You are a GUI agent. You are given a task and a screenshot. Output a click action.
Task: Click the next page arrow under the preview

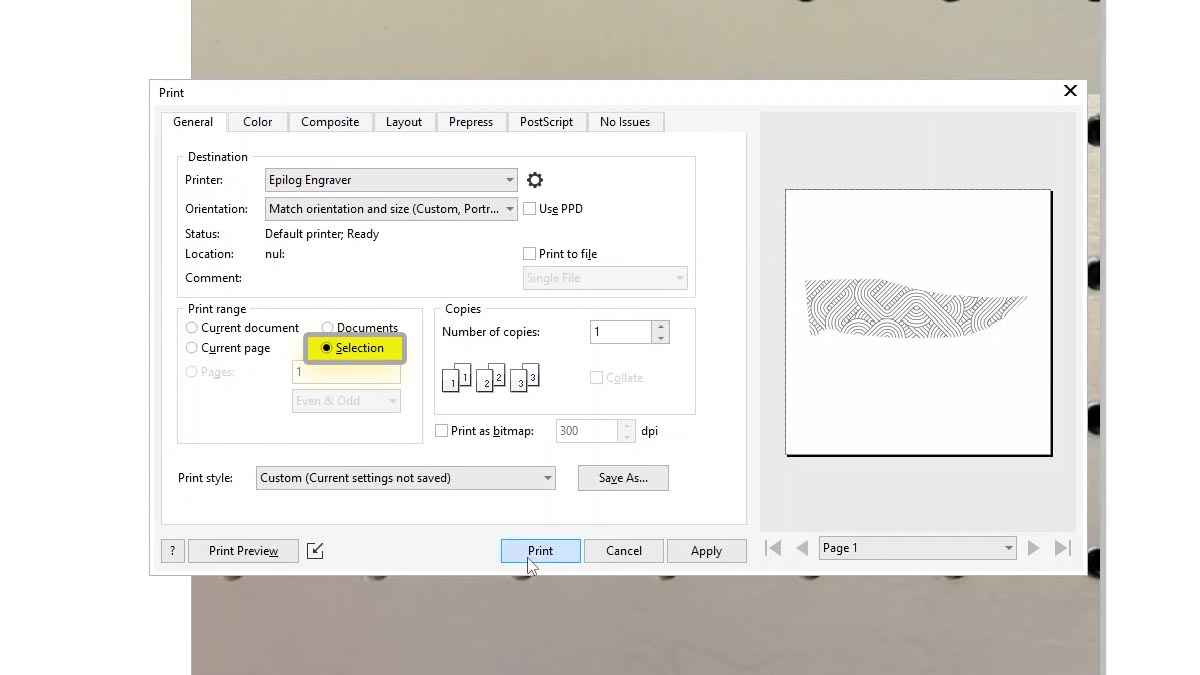coord(1034,547)
